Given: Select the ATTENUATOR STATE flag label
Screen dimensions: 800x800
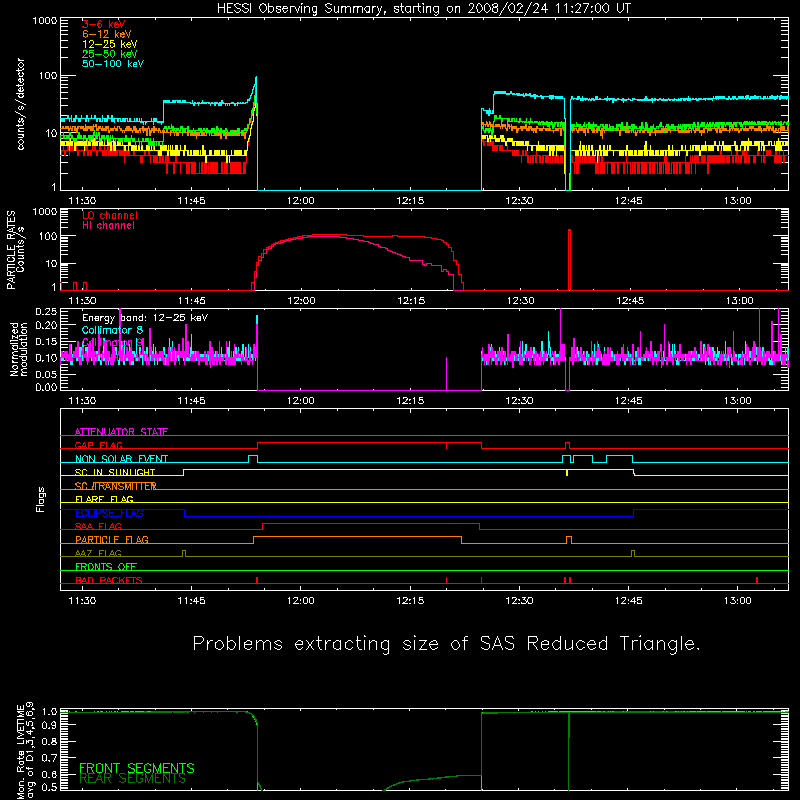Looking at the screenshot, I should tap(121, 432).
